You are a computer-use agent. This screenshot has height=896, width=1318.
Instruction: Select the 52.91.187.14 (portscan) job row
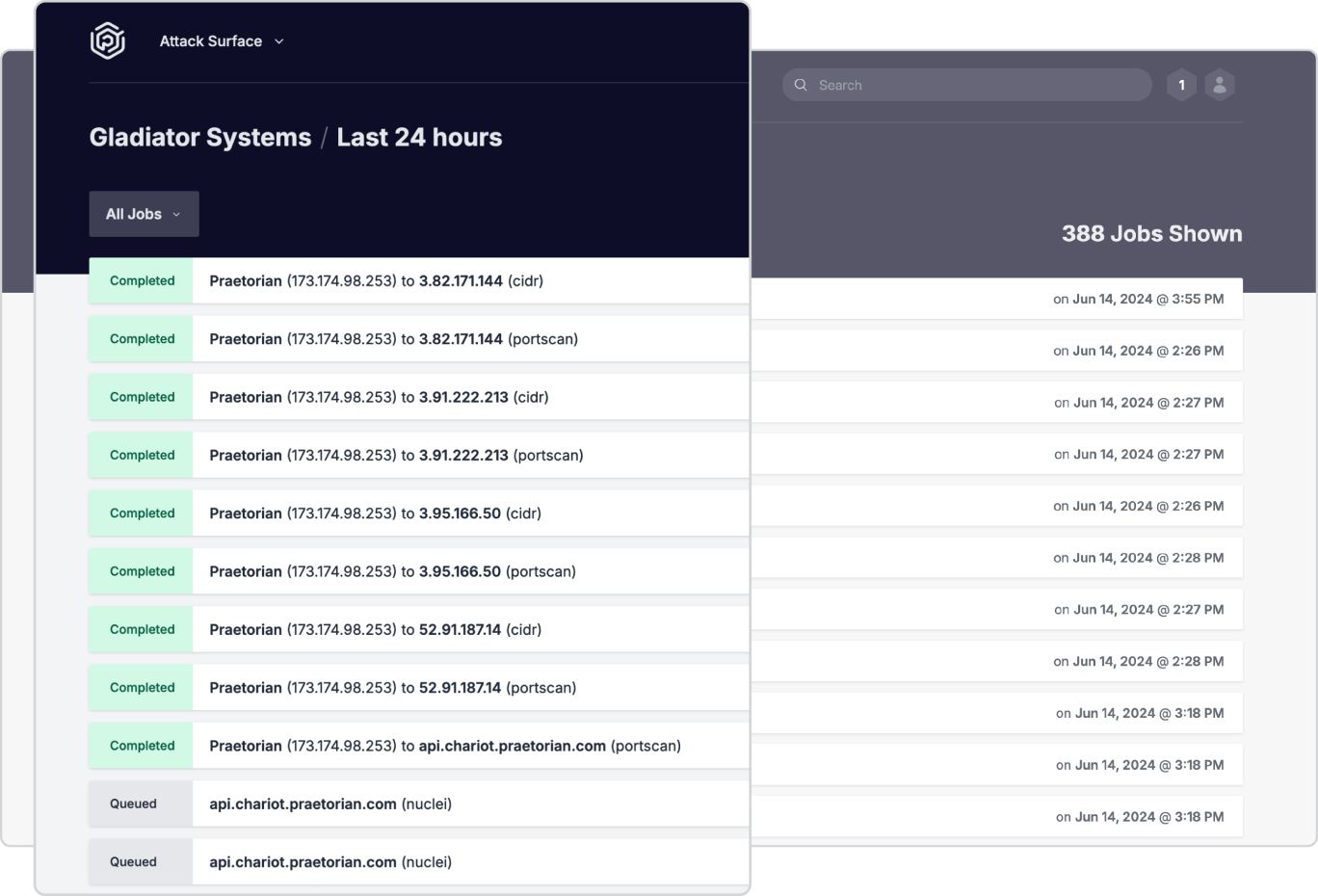pyautogui.click(x=419, y=688)
